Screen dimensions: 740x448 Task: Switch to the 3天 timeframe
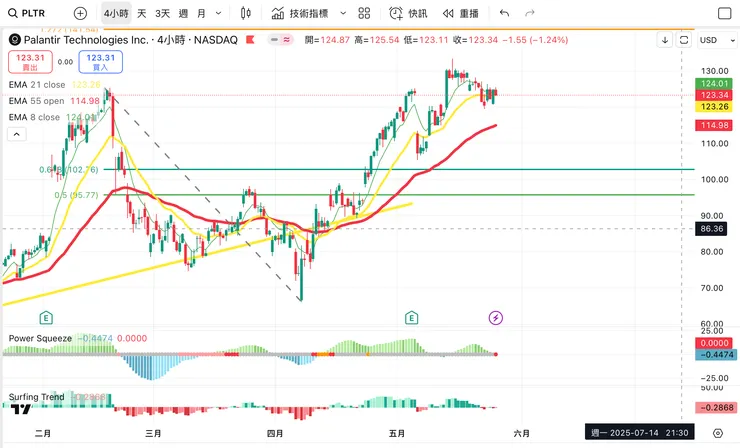[x=162, y=13]
